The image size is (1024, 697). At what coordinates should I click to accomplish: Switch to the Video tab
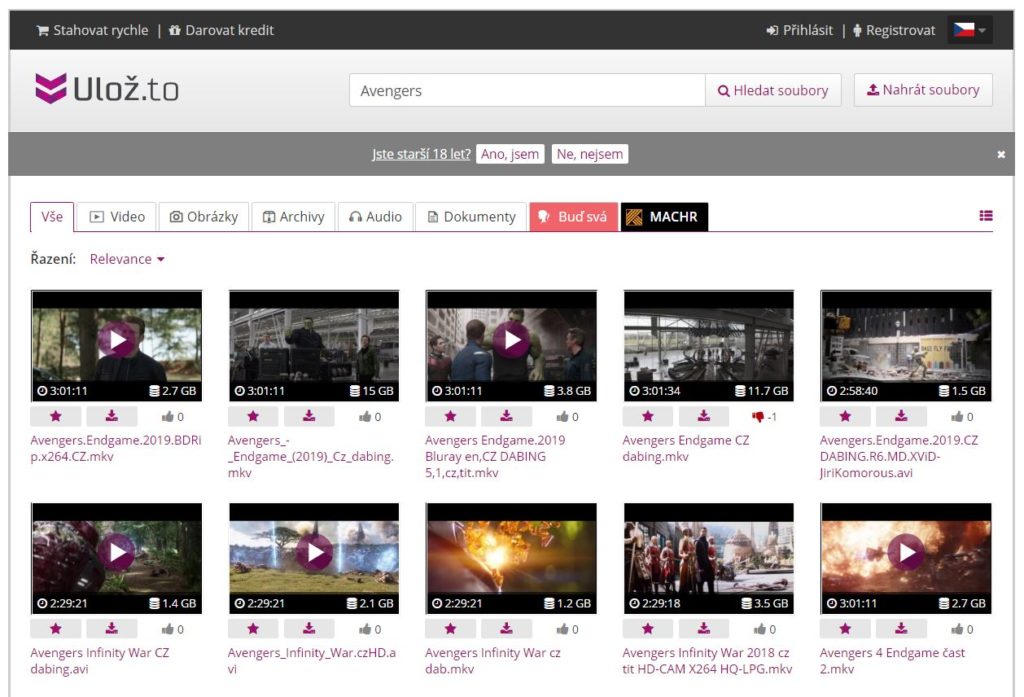coord(117,217)
